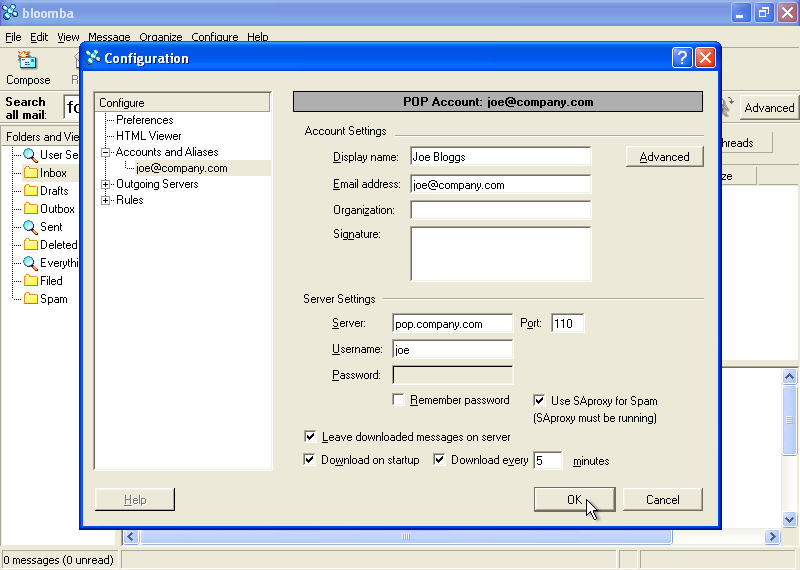
Task: Collapse Accounts and Aliases tree node
Action: click(x=105, y=152)
